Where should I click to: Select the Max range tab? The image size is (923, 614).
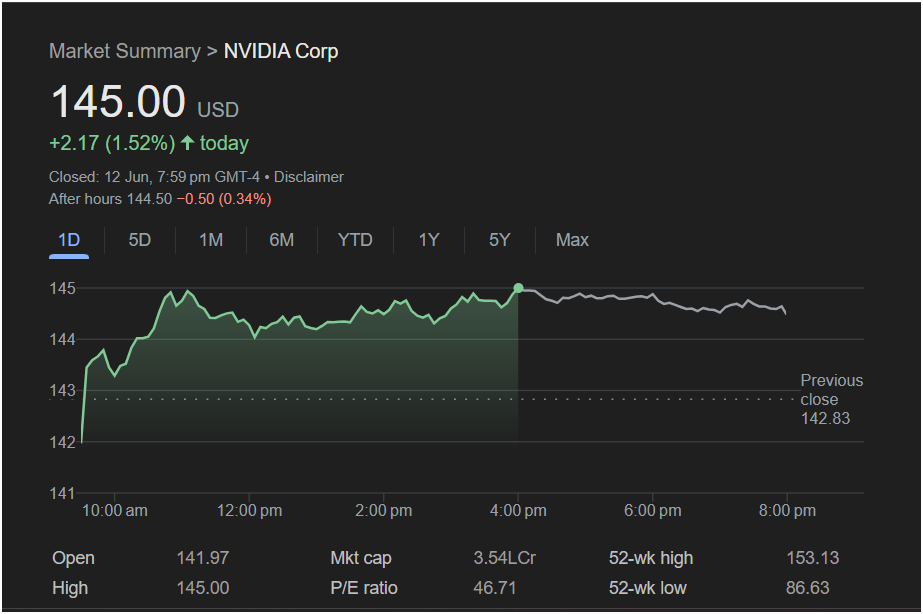pos(572,240)
